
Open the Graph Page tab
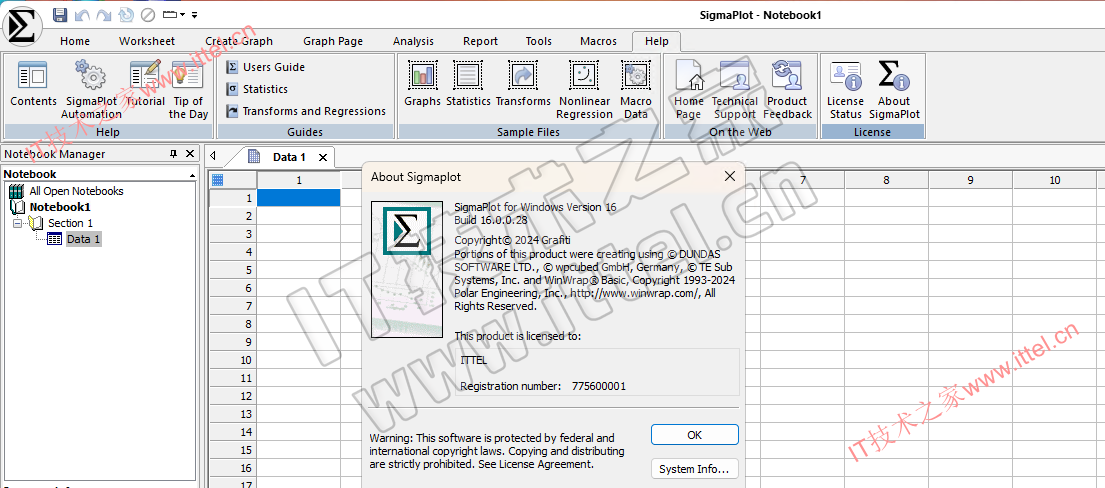(x=333, y=41)
